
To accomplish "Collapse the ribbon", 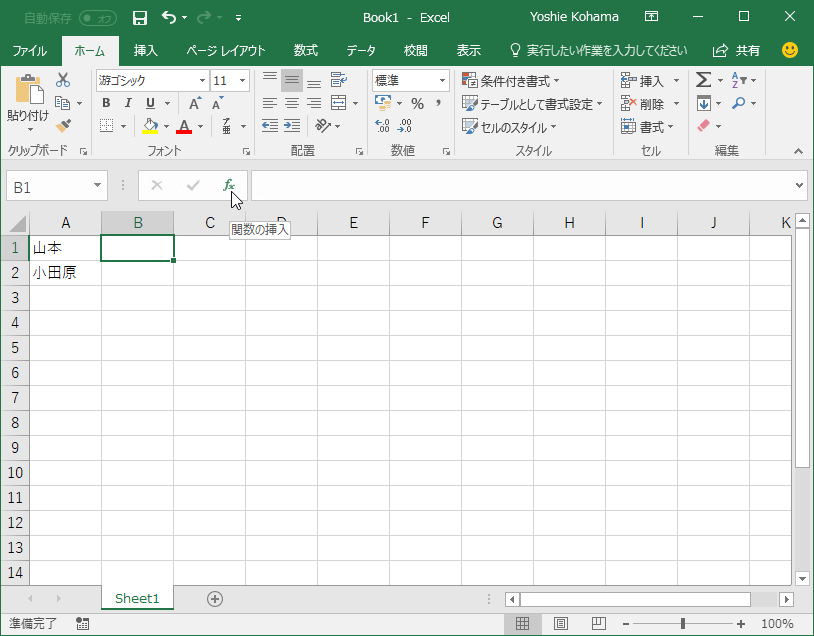I will [x=798, y=151].
